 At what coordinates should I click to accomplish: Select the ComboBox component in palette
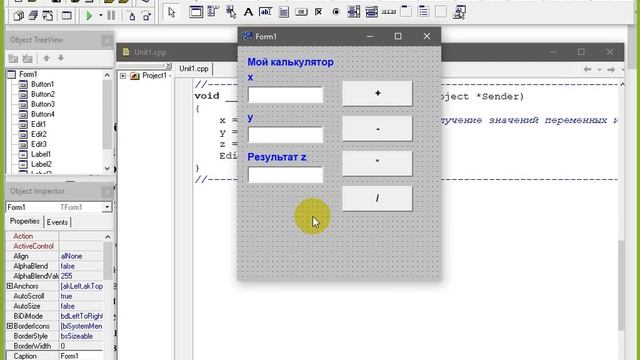click(x=371, y=12)
